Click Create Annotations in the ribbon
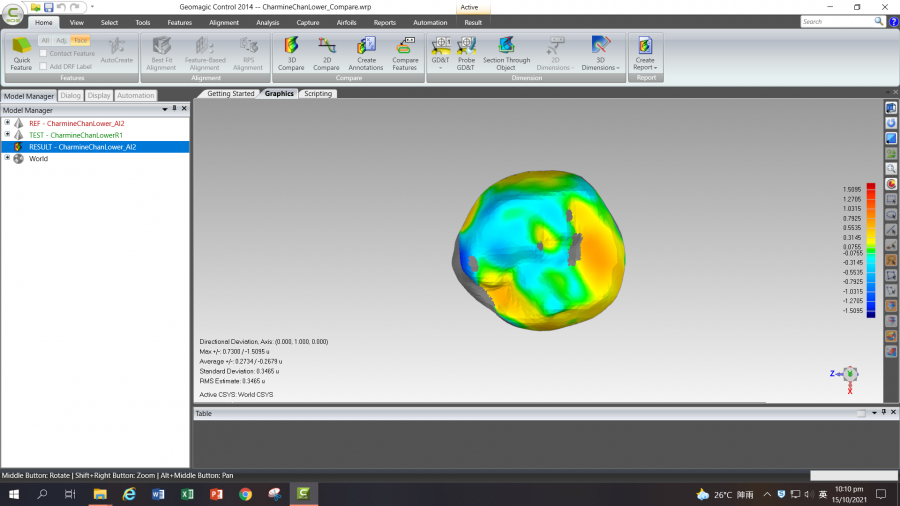Viewport: 900px width, 506px height. coord(365,52)
